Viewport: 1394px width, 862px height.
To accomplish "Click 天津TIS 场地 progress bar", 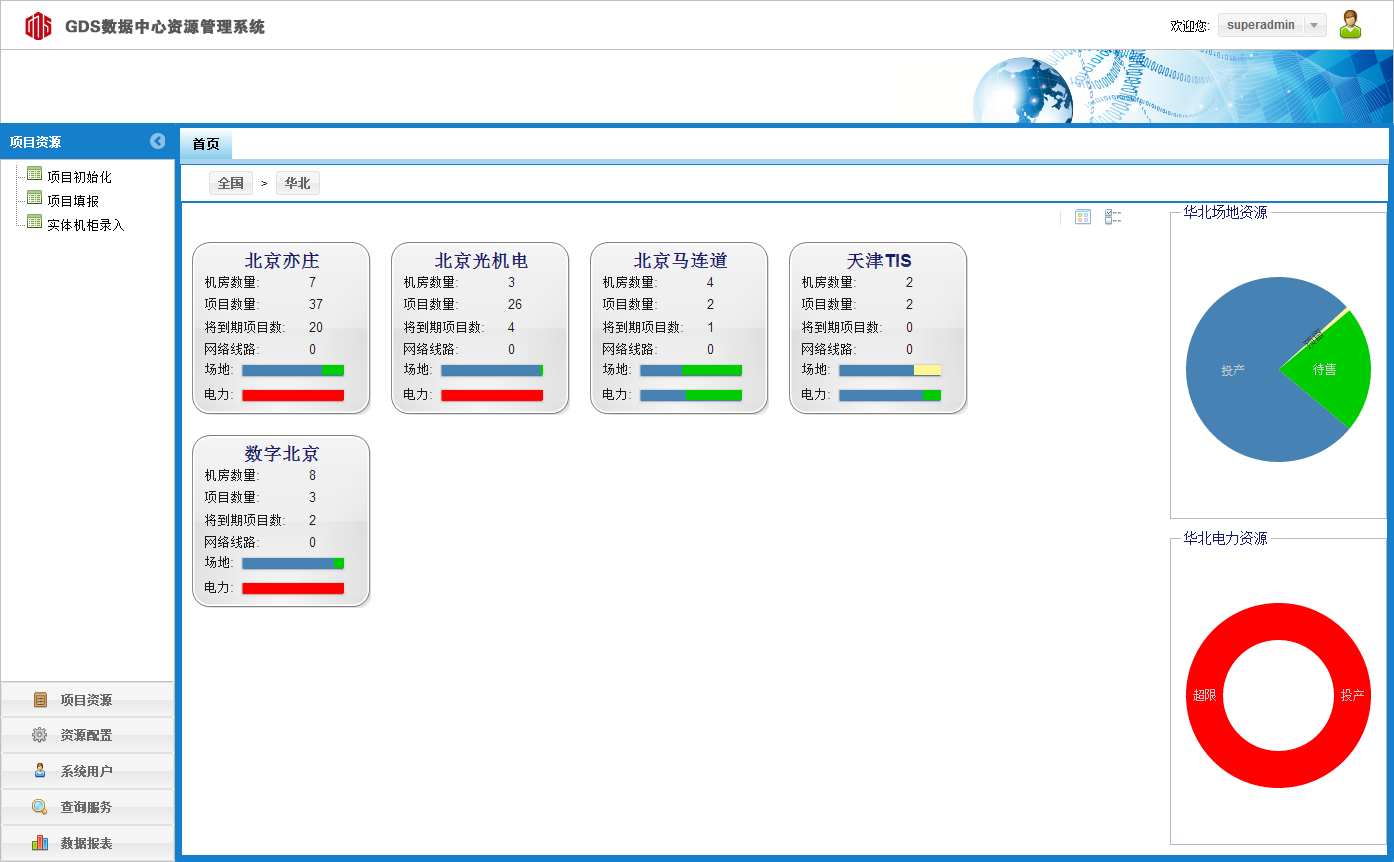I will click(889, 370).
